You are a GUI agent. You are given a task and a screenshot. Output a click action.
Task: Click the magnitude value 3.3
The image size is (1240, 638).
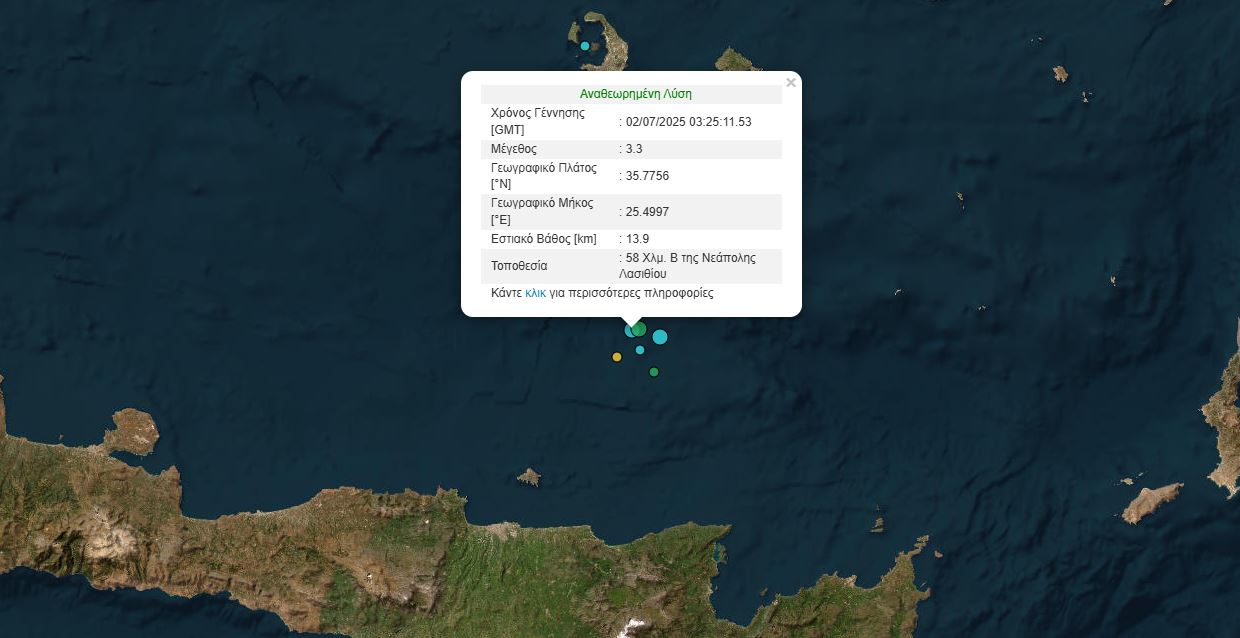pyautogui.click(x=634, y=149)
